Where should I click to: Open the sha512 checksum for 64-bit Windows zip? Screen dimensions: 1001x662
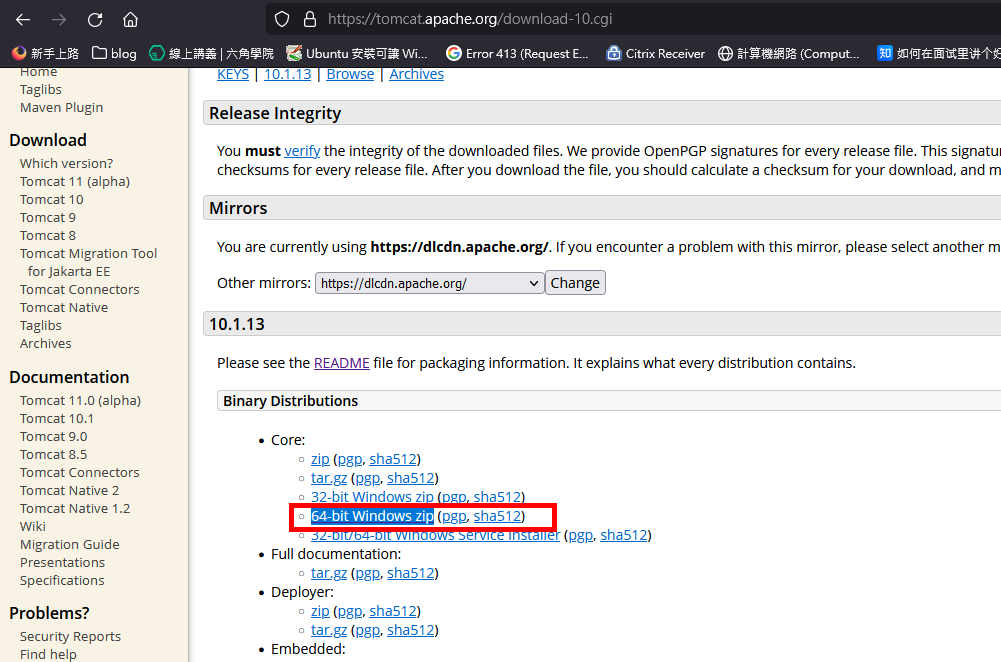tap(497, 516)
